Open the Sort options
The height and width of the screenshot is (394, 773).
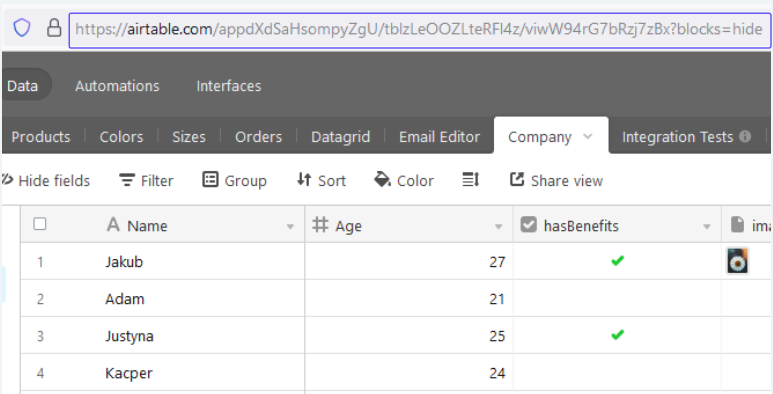click(321, 180)
